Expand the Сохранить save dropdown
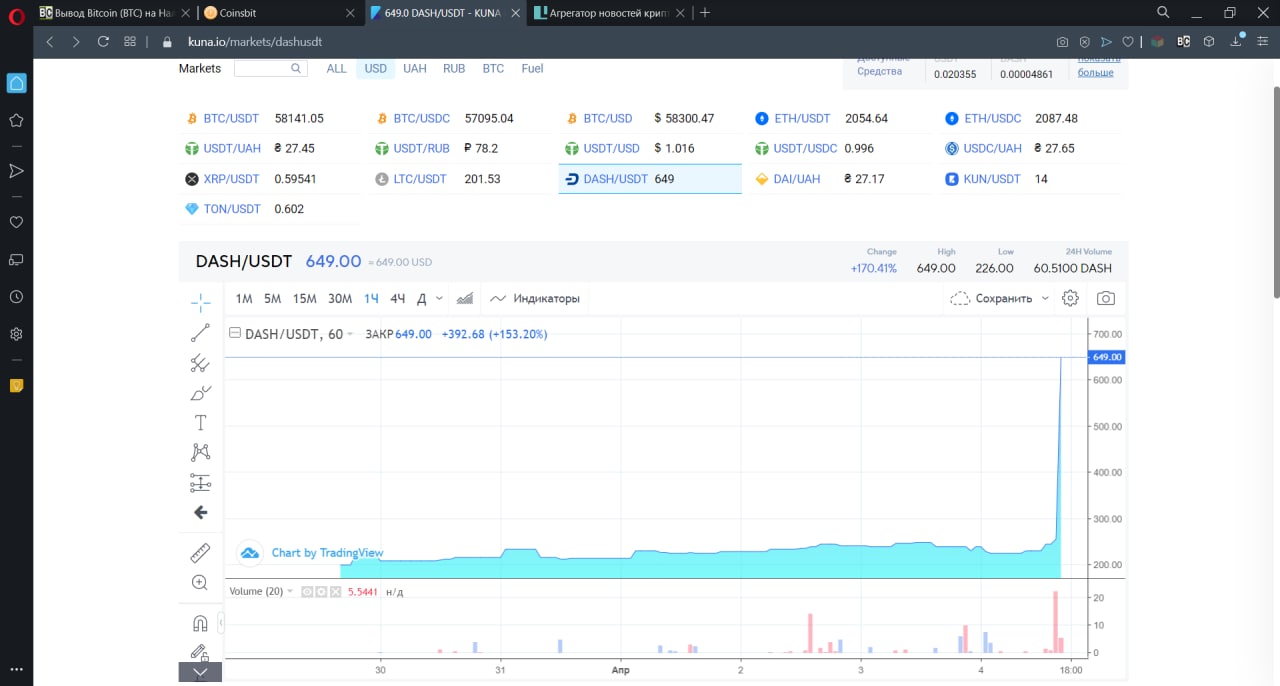This screenshot has height=686, width=1280. [1045, 298]
